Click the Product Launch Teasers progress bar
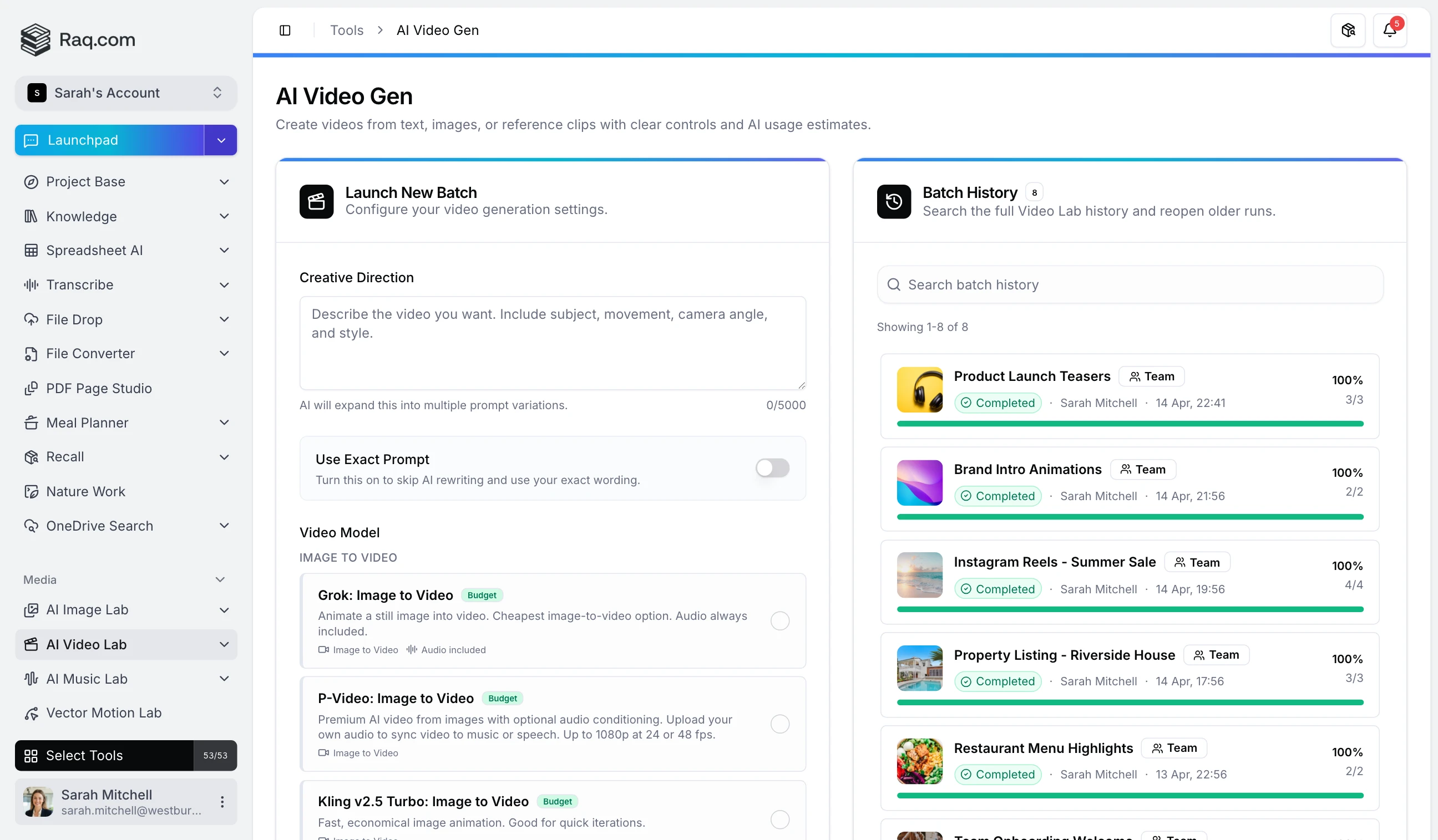 coord(1130,424)
